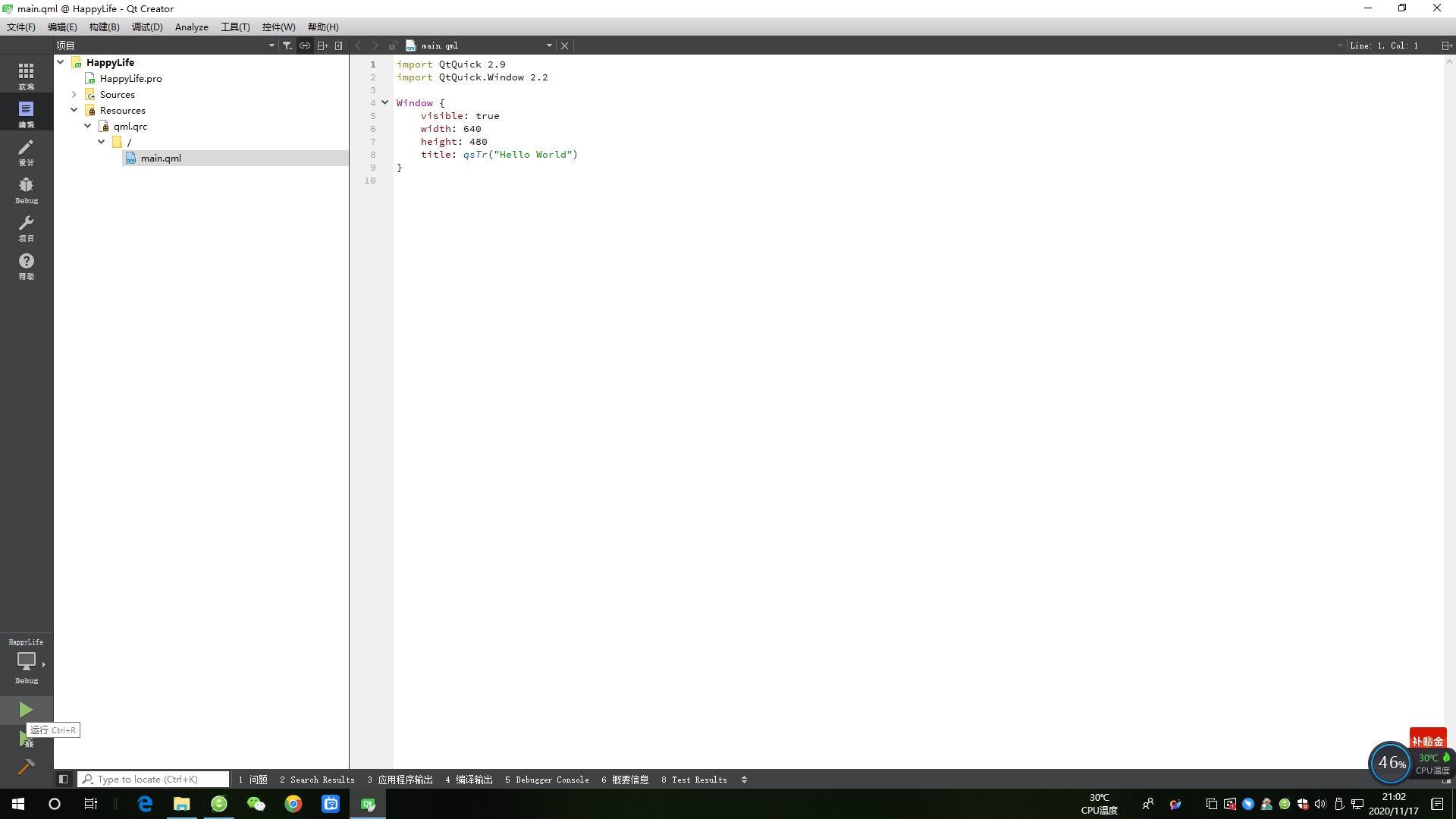This screenshot has height=819, width=1456.
Task: Click the filter tree icon
Action: (x=287, y=45)
